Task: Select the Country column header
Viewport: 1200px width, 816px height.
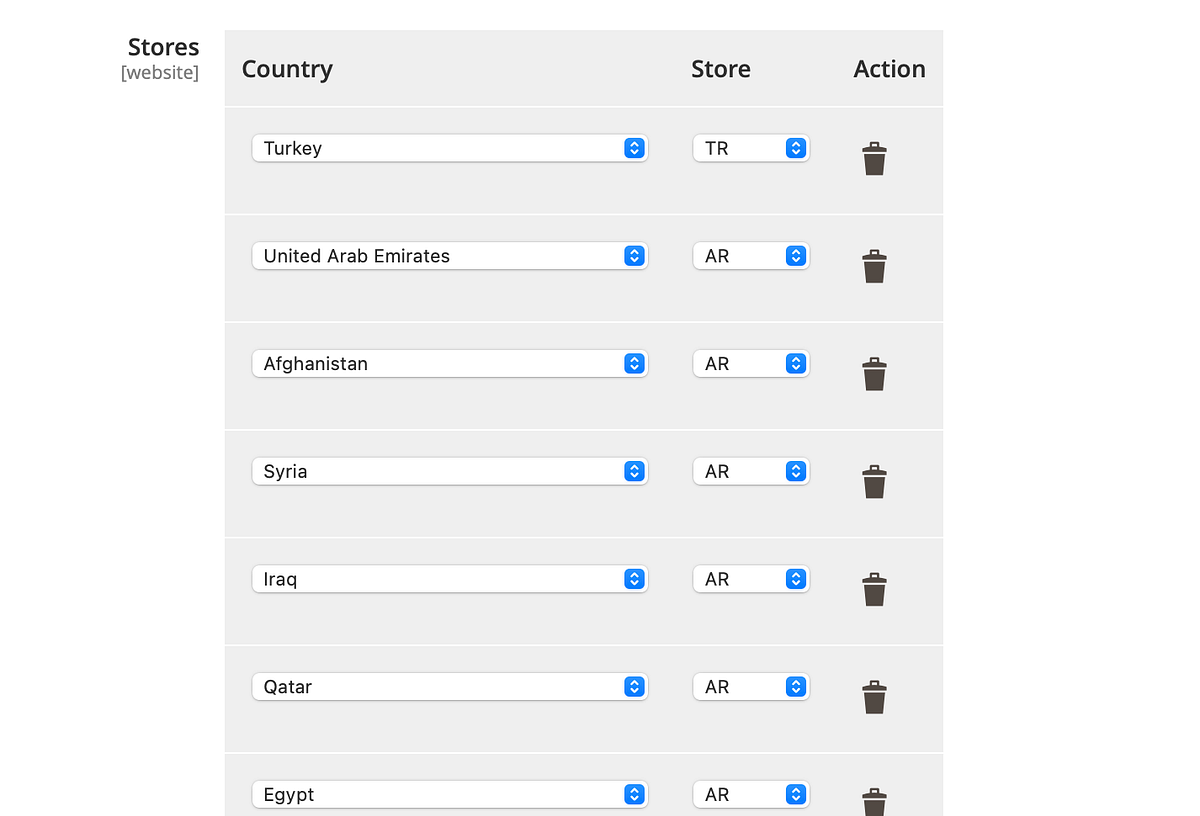Action: pos(287,68)
